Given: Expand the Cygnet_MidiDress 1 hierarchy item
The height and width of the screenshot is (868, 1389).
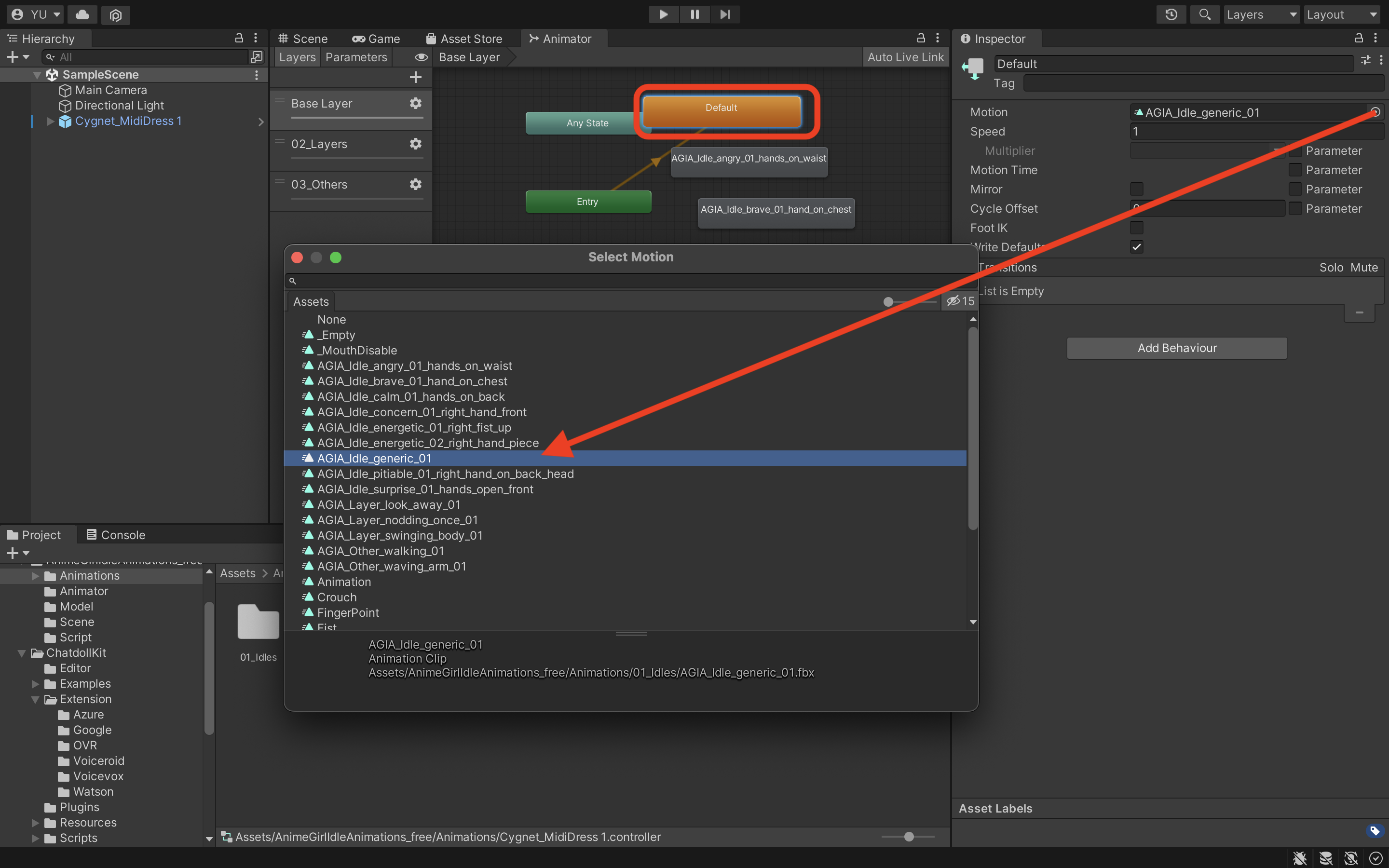Looking at the screenshot, I should [x=50, y=121].
